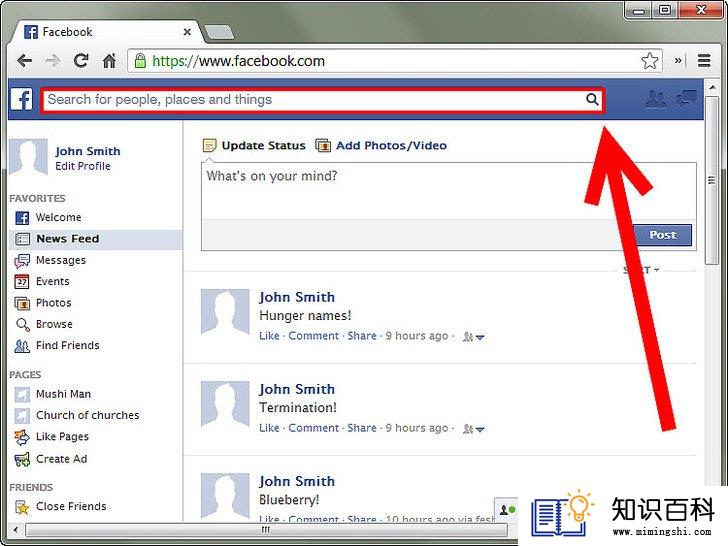Comment on the Termination post

point(313,428)
